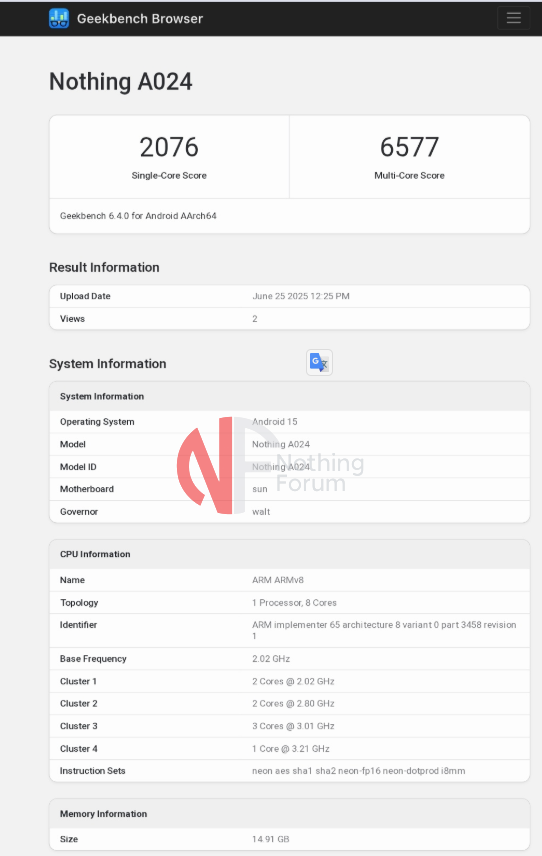Click the Views count row
Screen dimensions: 542x856
[289, 319]
